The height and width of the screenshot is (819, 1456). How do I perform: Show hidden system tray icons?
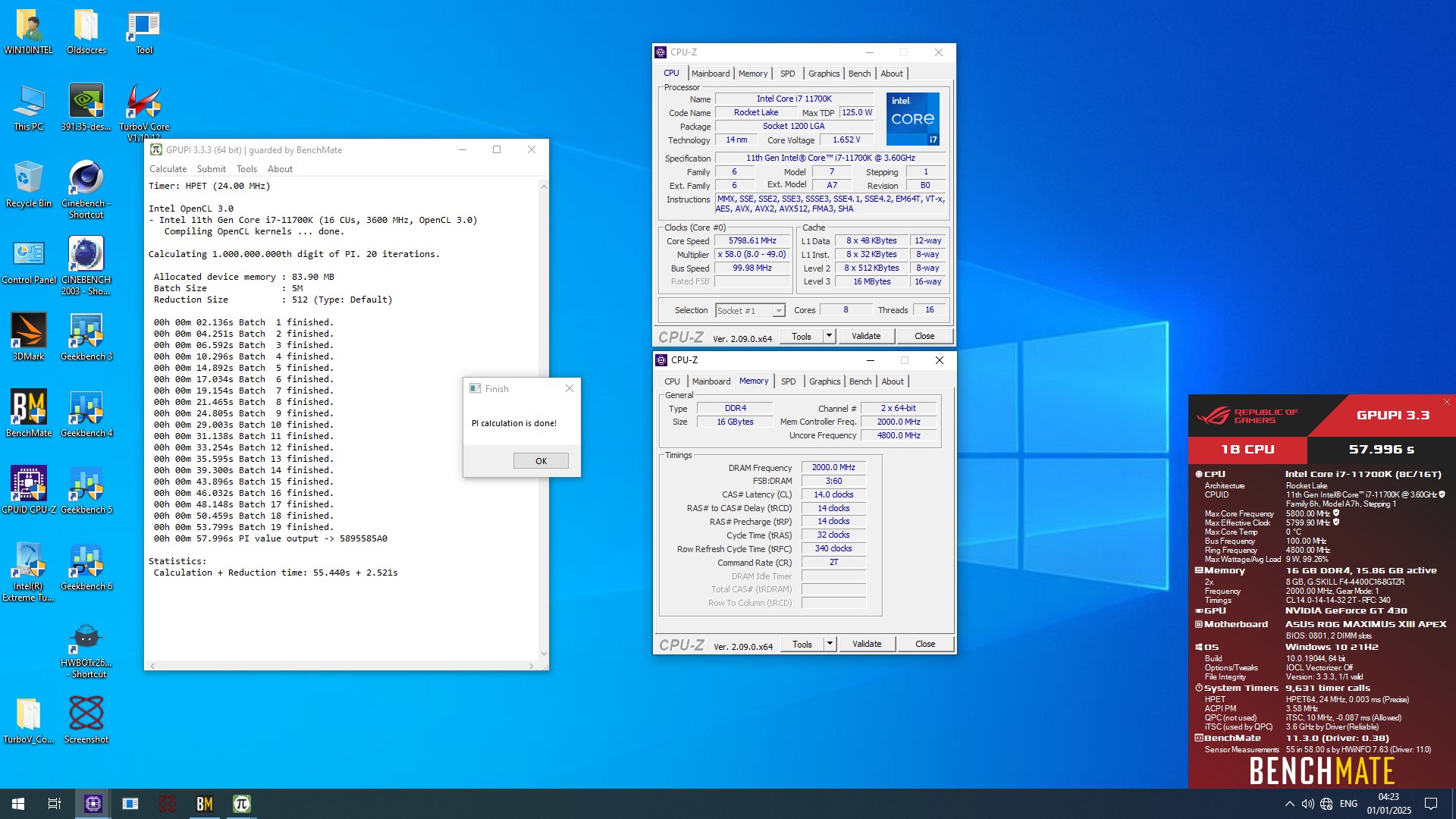pos(1289,804)
